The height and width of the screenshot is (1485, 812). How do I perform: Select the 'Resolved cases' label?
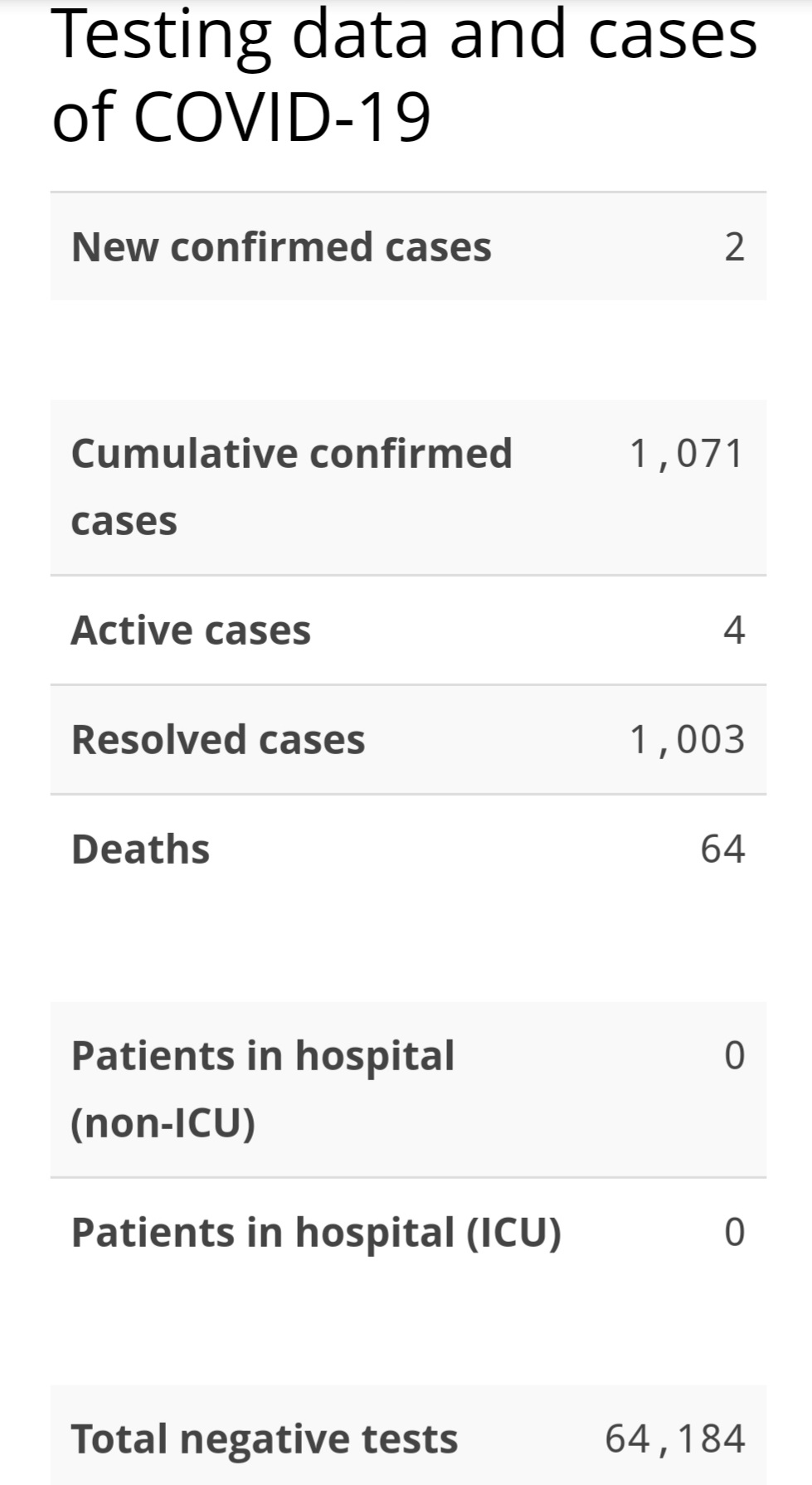(218, 740)
